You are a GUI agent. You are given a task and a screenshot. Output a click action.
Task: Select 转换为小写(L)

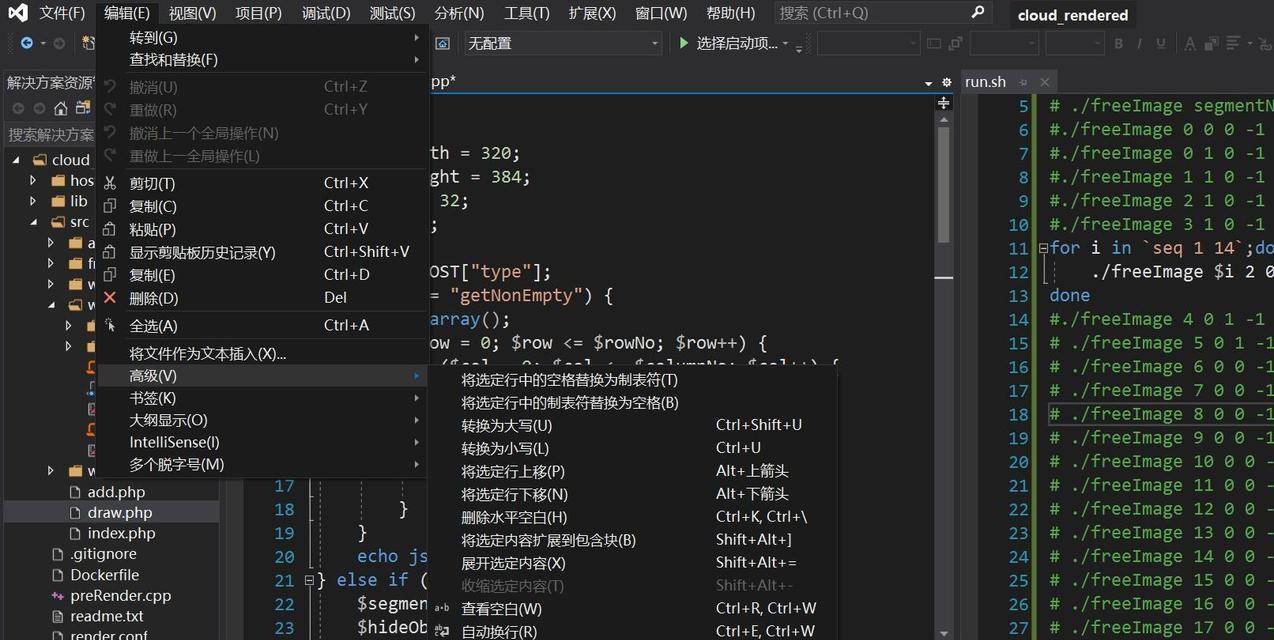click(632, 448)
